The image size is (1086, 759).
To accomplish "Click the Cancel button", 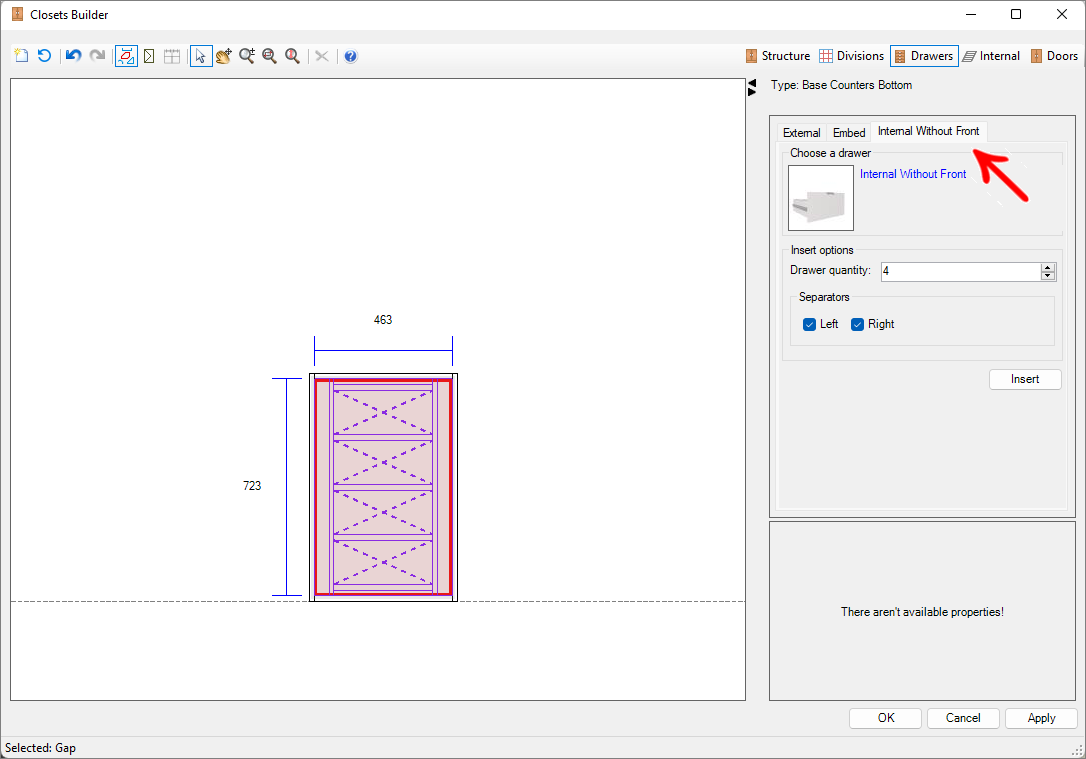I will click(963, 718).
